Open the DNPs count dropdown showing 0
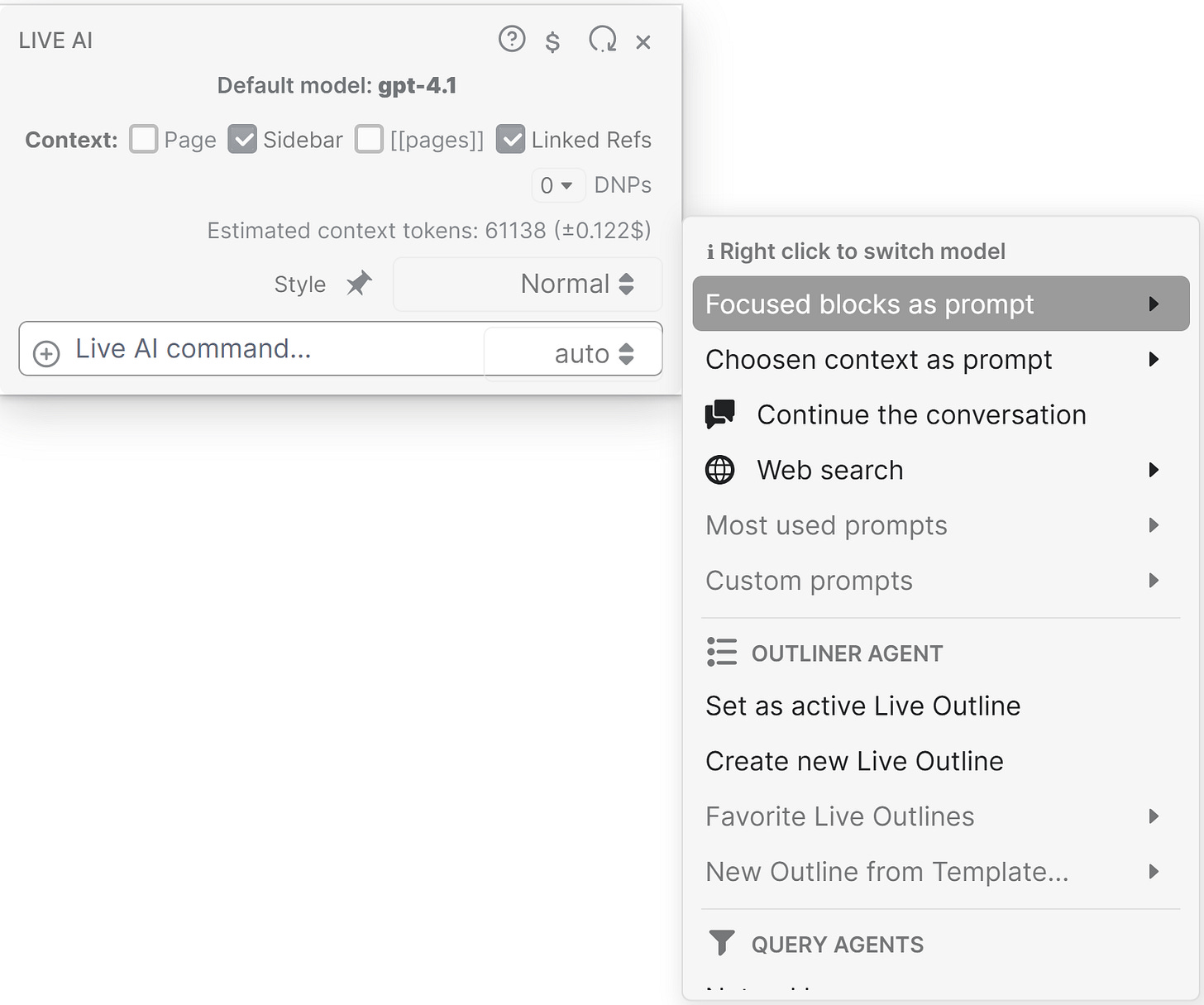Viewport: 1204px width, 1005px height. 557,185
